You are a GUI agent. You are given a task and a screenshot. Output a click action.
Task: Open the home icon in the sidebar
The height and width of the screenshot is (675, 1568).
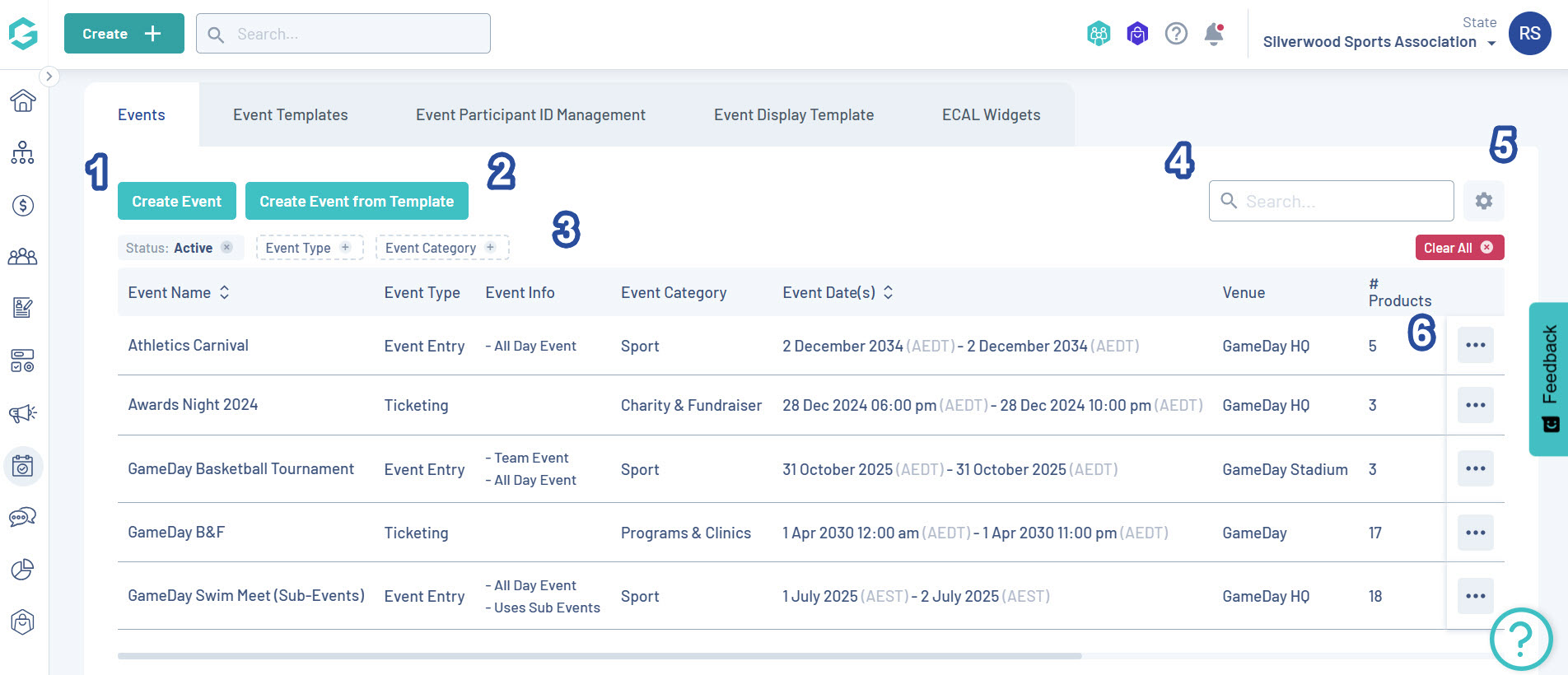point(23,100)
